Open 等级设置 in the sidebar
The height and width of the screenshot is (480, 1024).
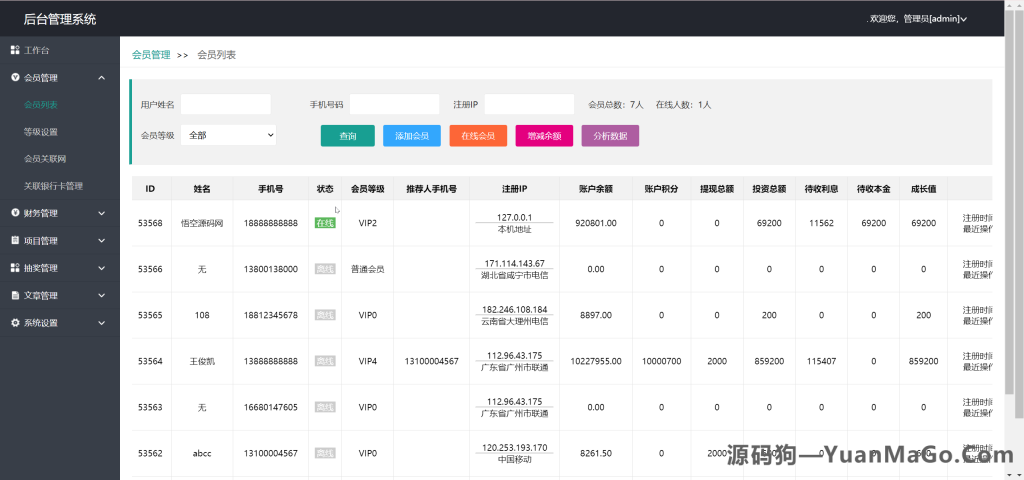tap(41, 132)
